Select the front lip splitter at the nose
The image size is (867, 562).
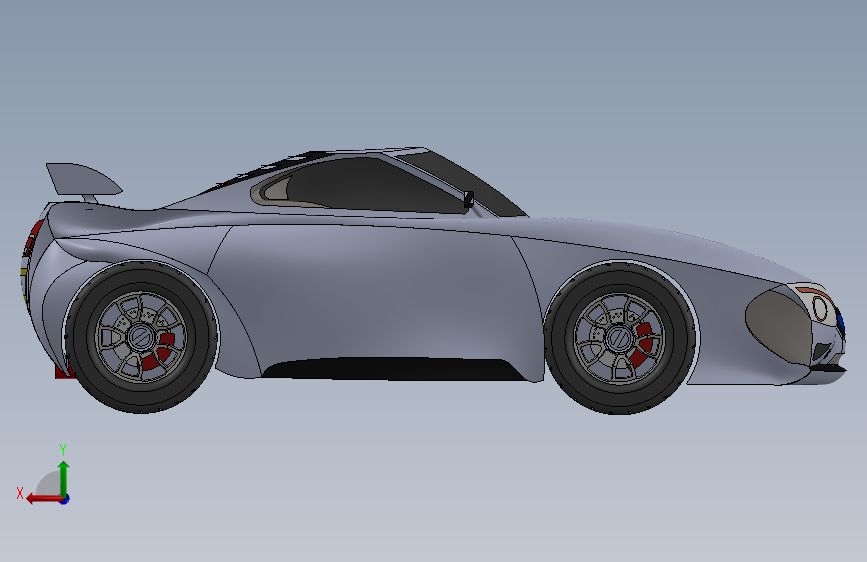828,370
